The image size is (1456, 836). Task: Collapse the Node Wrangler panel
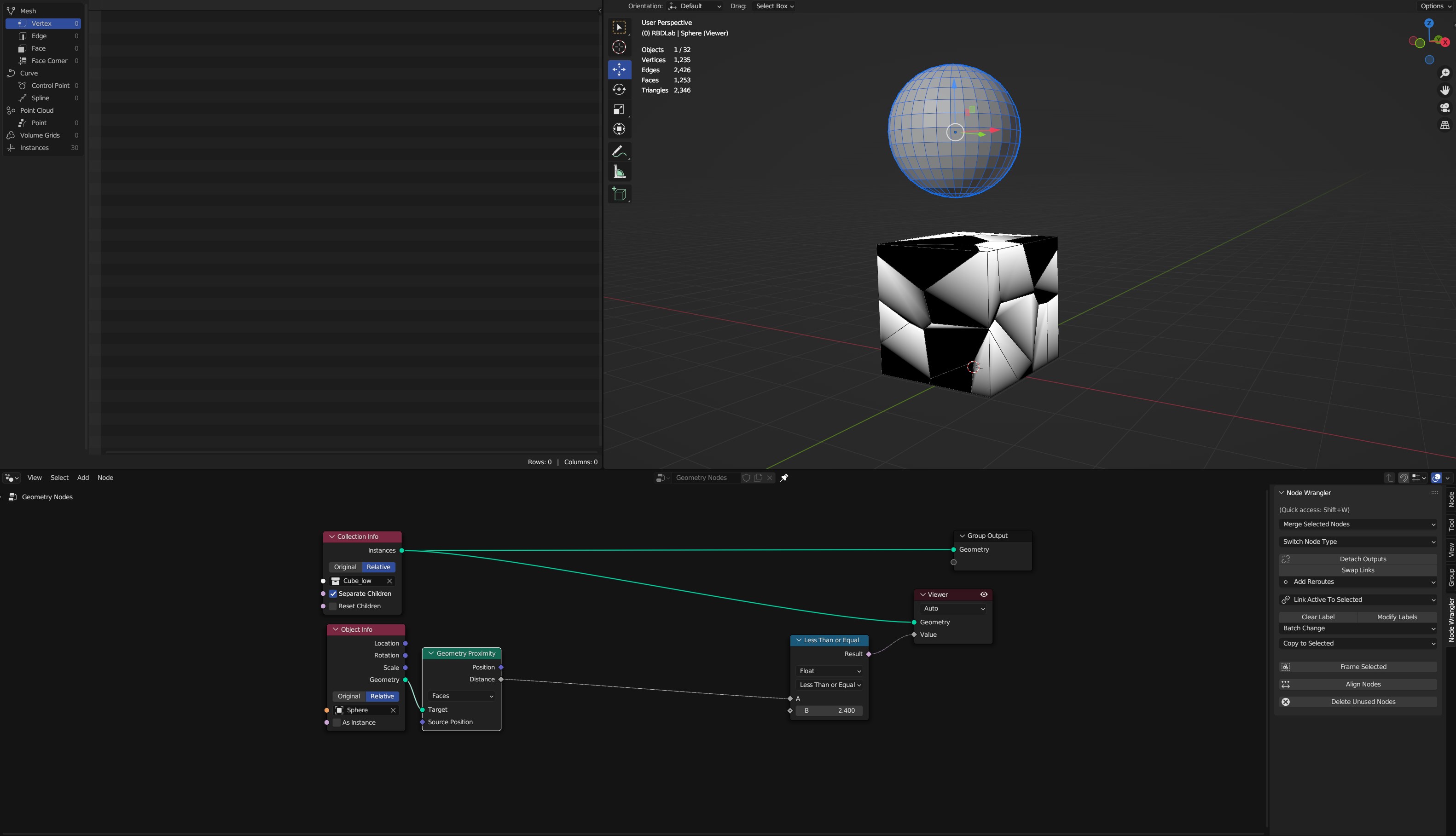pos(1282,493)
